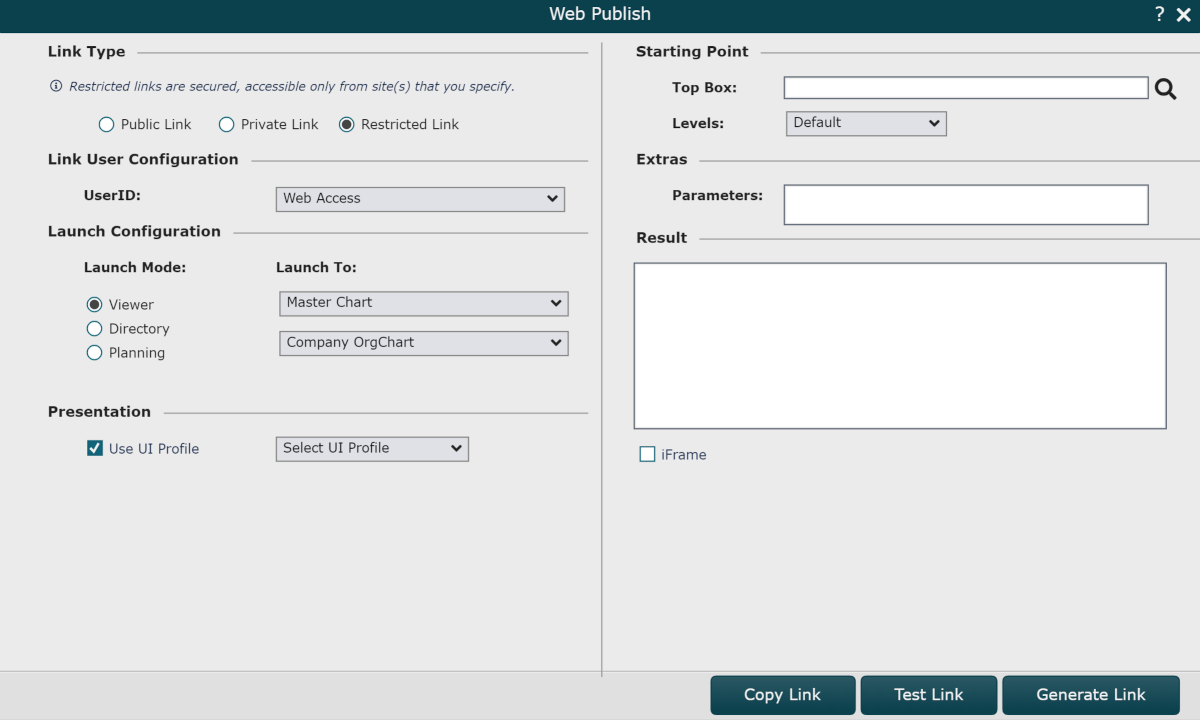Set launch mode to Directory

pos(95,329)
